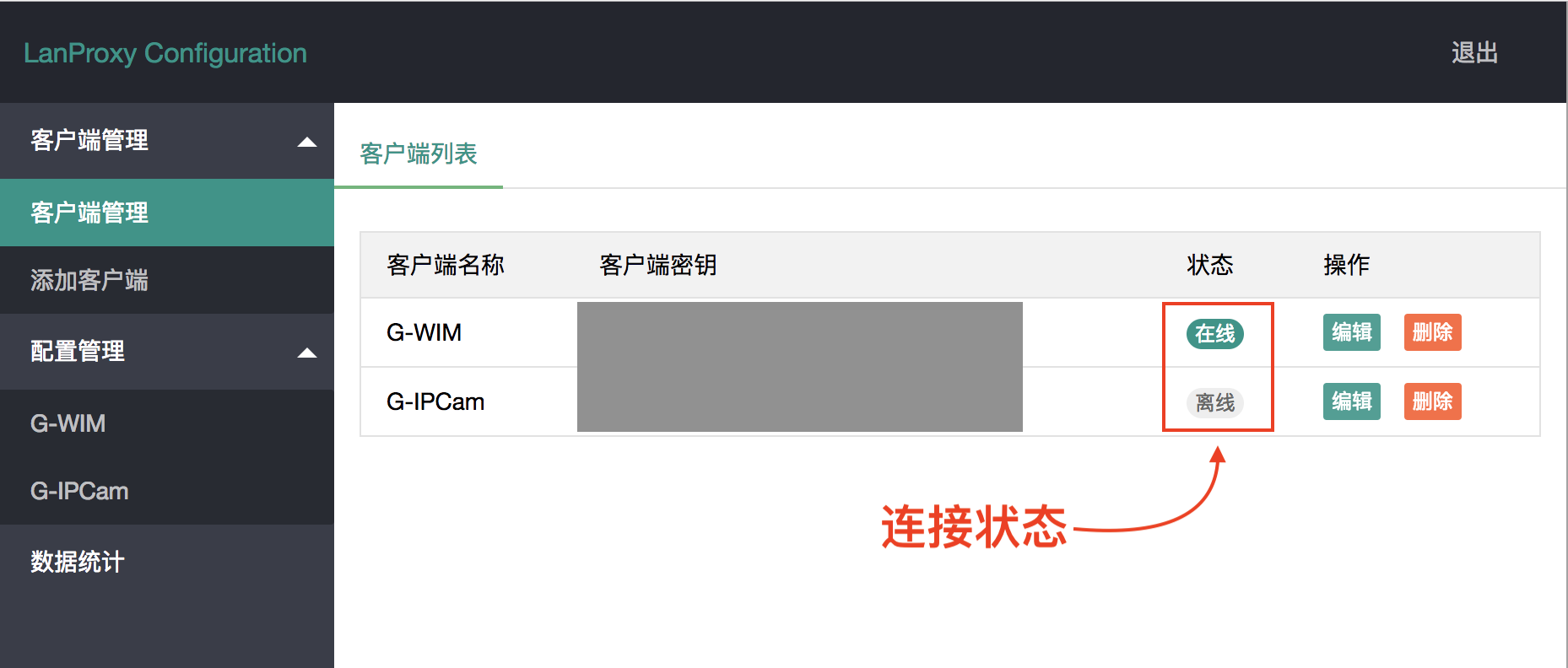1568x668 pixels.
Task: Click the G-WIM client name cell
Action: [424, 332]
